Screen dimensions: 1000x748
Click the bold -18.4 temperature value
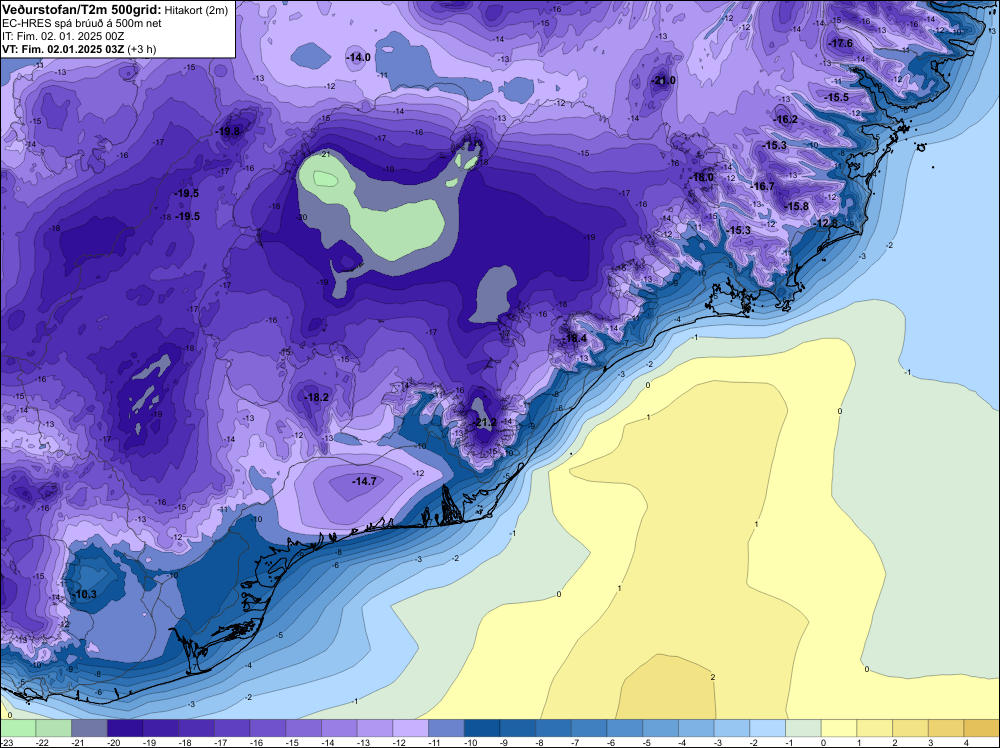(575, 338)
